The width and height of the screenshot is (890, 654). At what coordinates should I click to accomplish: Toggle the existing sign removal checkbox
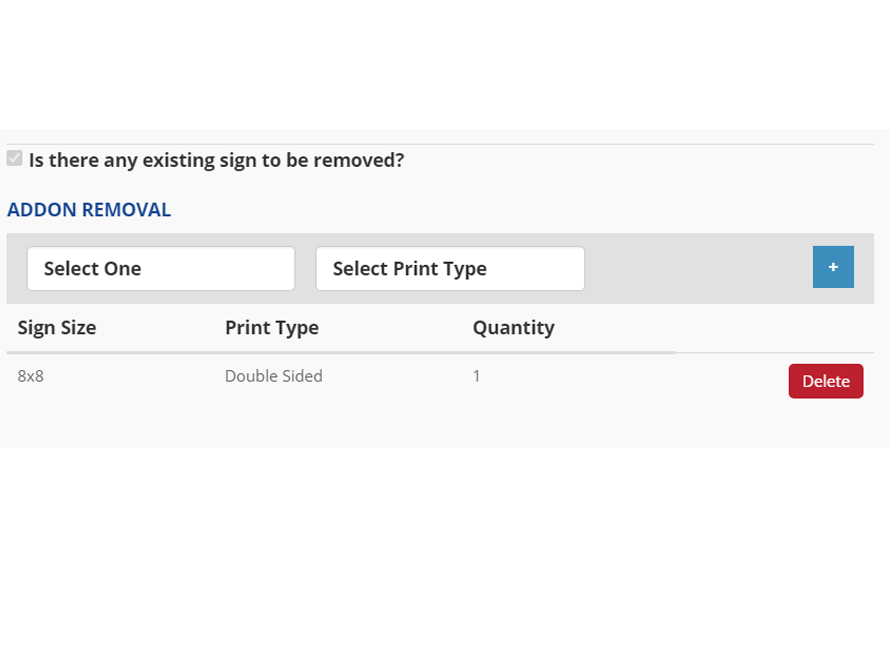(x=15, y=159)
